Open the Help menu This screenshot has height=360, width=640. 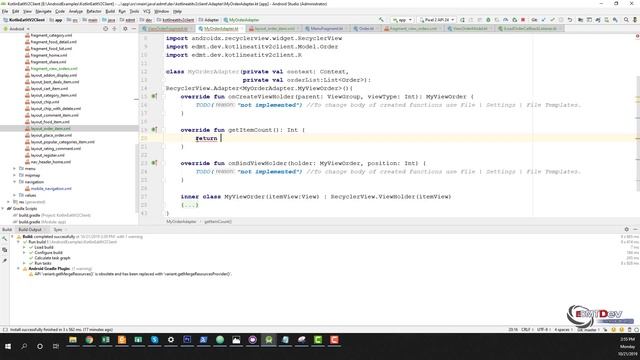[x=177, y=11]
